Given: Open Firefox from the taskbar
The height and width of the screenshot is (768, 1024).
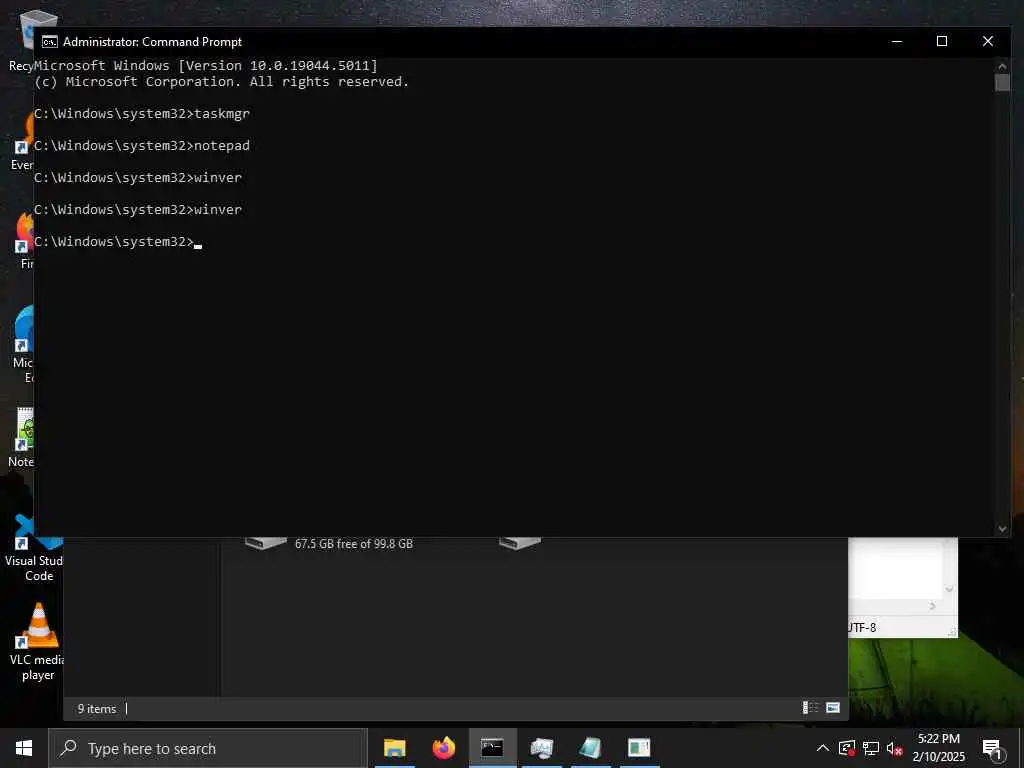Looking at the screenshot, I should pos(443,748).
